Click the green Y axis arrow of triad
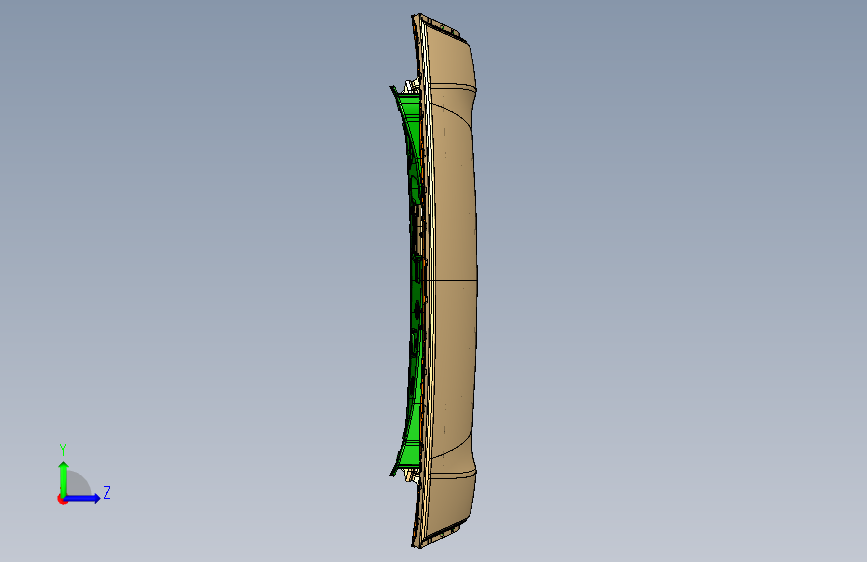The height and width of the screenshot is (562, 867). pyautogui.click(x=64, y=478)
